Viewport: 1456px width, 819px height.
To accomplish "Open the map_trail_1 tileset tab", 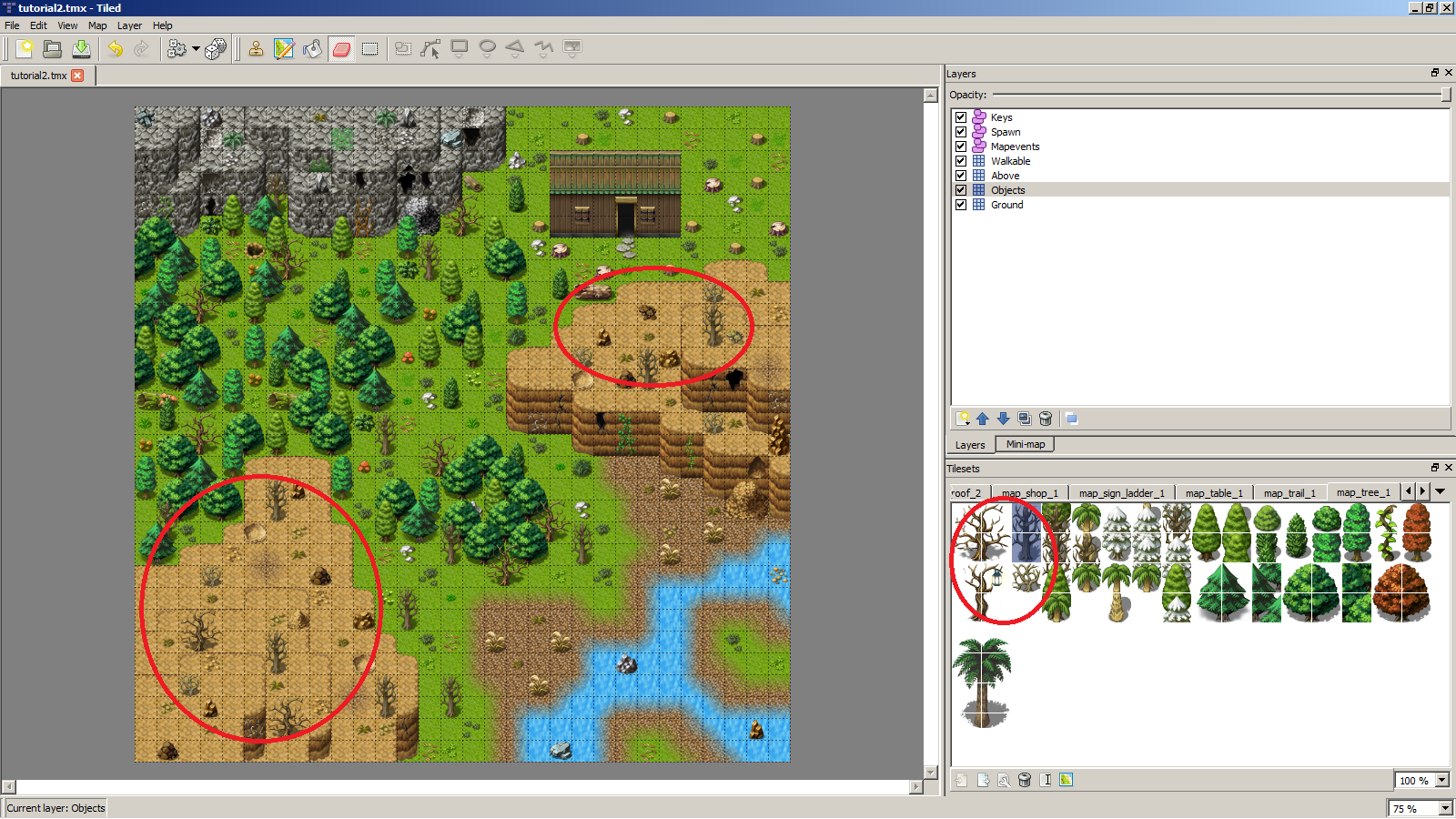I will tap(1289, 492).
